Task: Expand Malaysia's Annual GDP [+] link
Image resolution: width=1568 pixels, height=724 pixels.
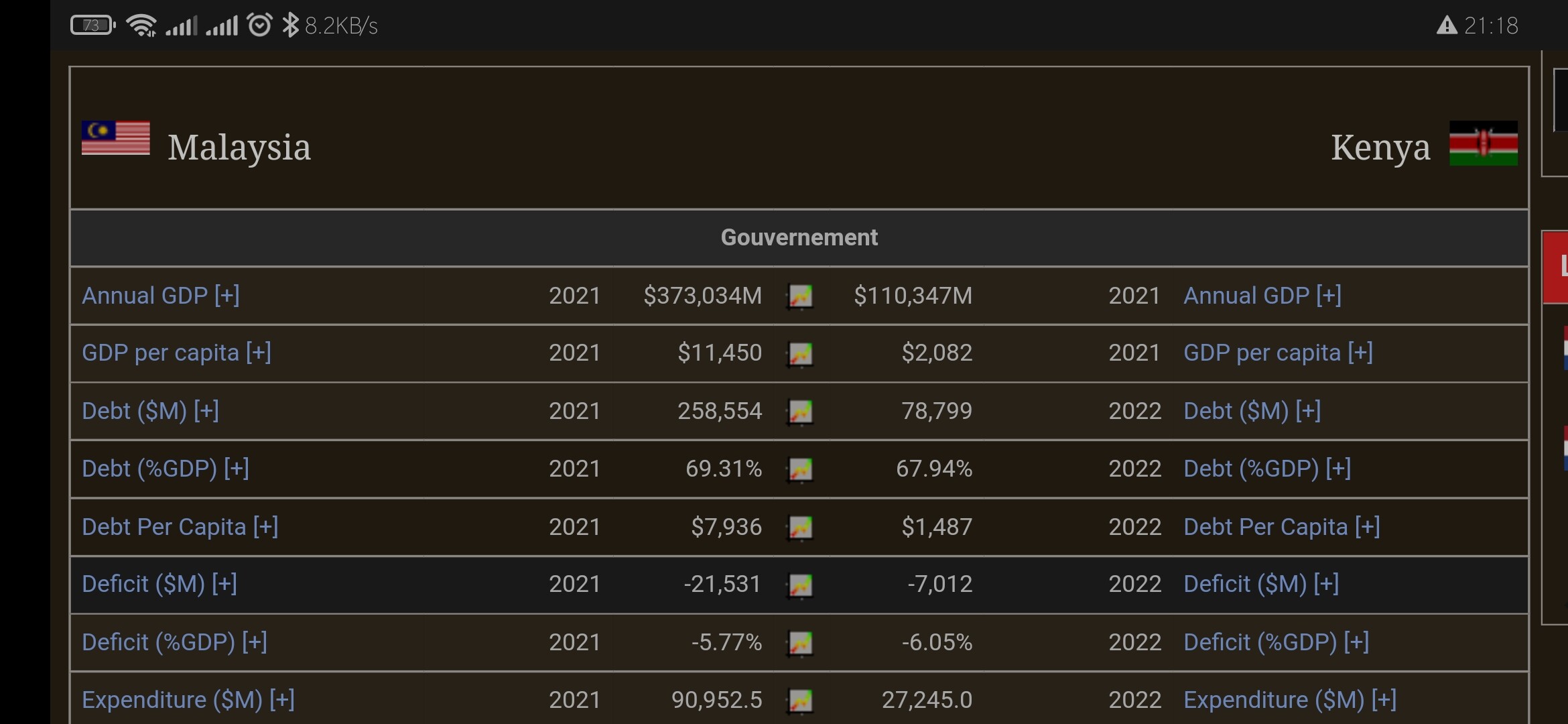Action: click(x=160, y=296)
